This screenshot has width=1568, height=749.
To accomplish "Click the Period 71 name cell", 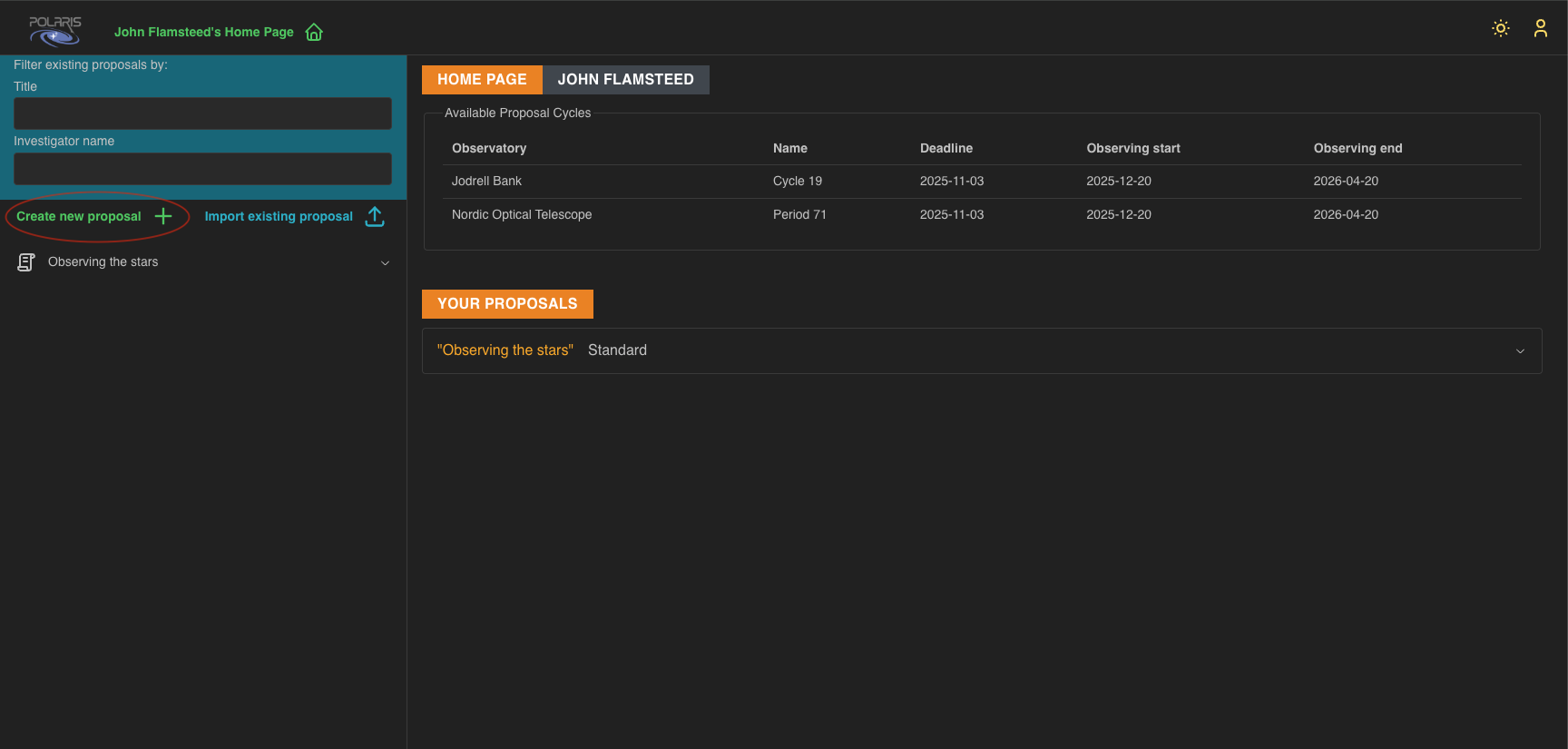I will pyautogui.click(x=799, y=214).
